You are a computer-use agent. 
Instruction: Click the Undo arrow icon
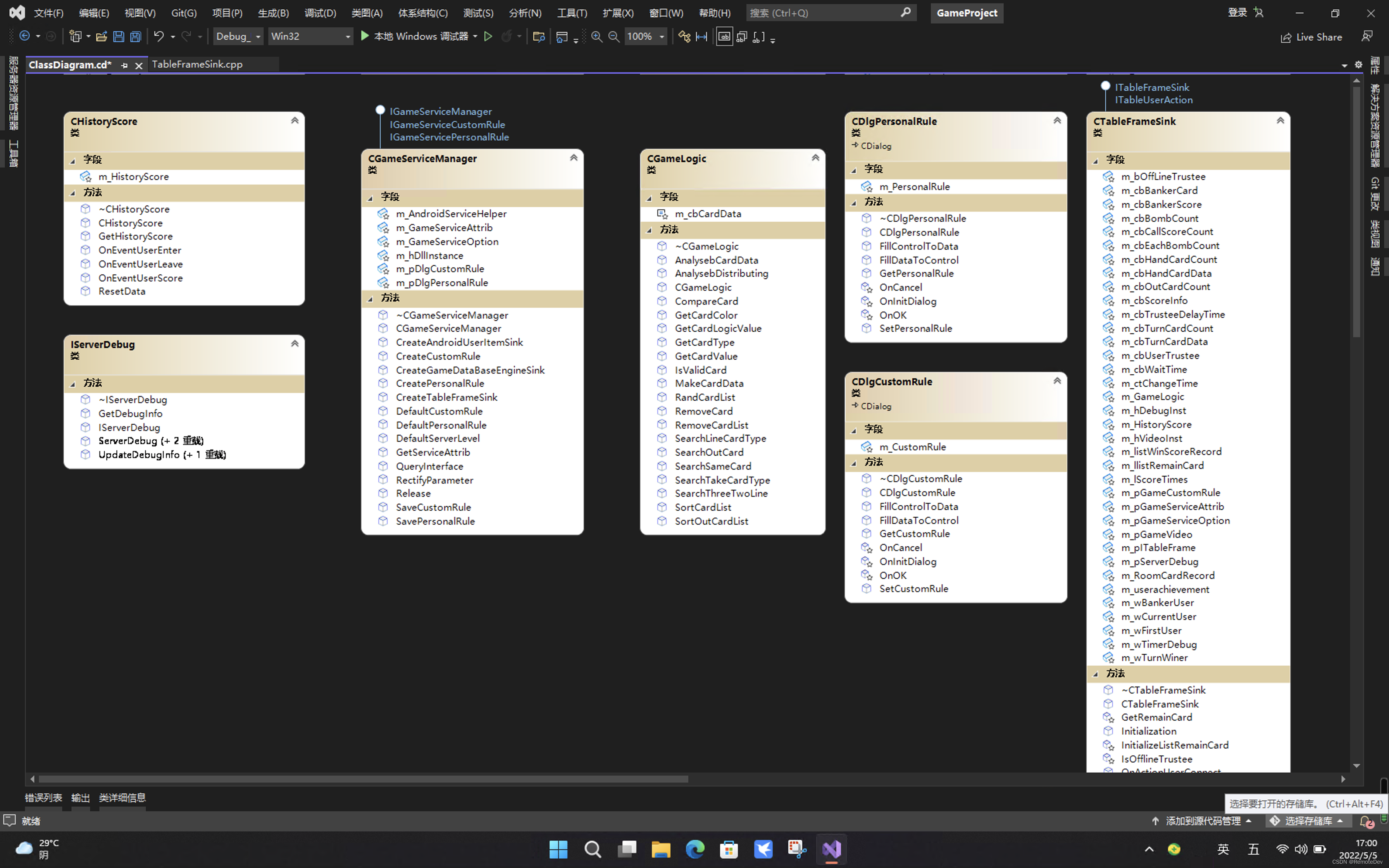coord(159,37)
